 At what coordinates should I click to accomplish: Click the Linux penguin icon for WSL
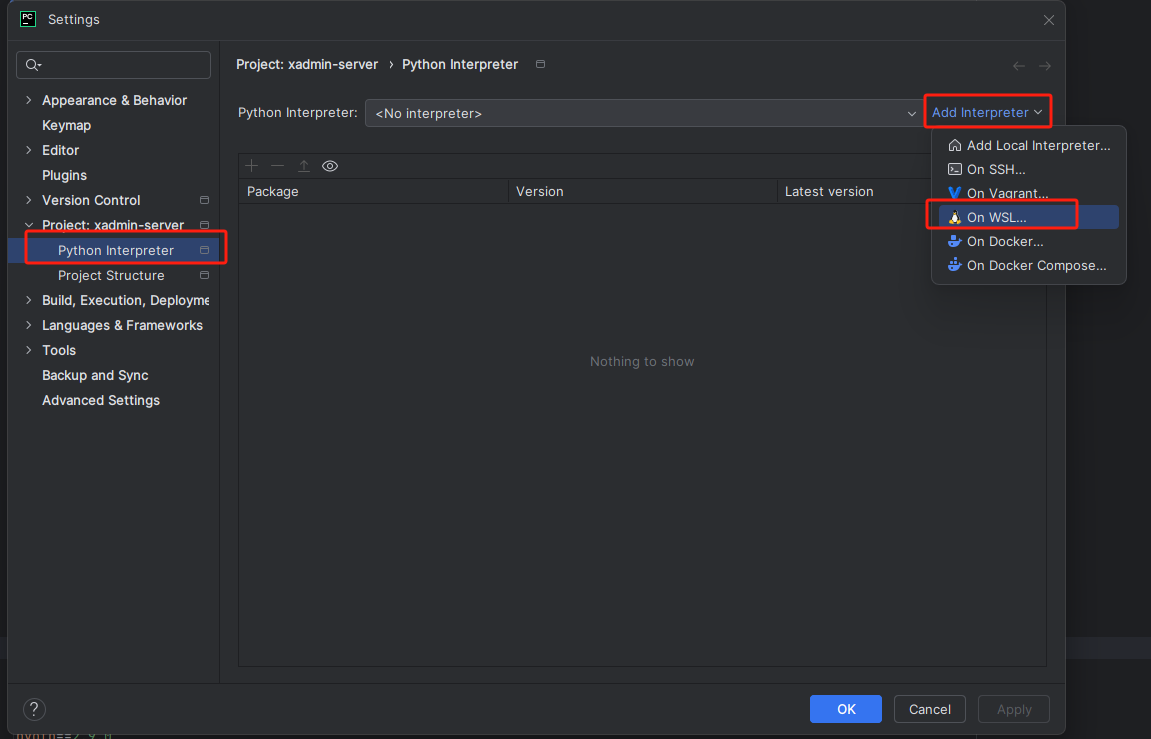pyautogui.click(x=954, y=217)
